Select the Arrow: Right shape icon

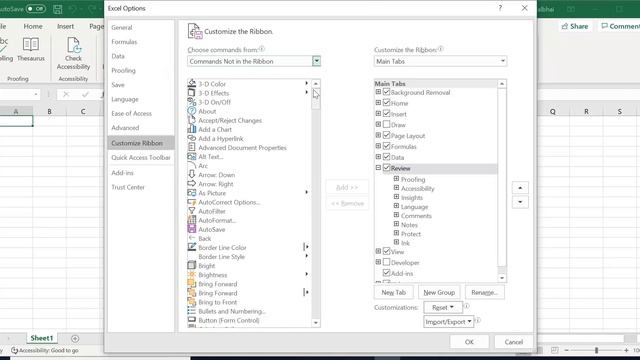(x=191, y=184)
